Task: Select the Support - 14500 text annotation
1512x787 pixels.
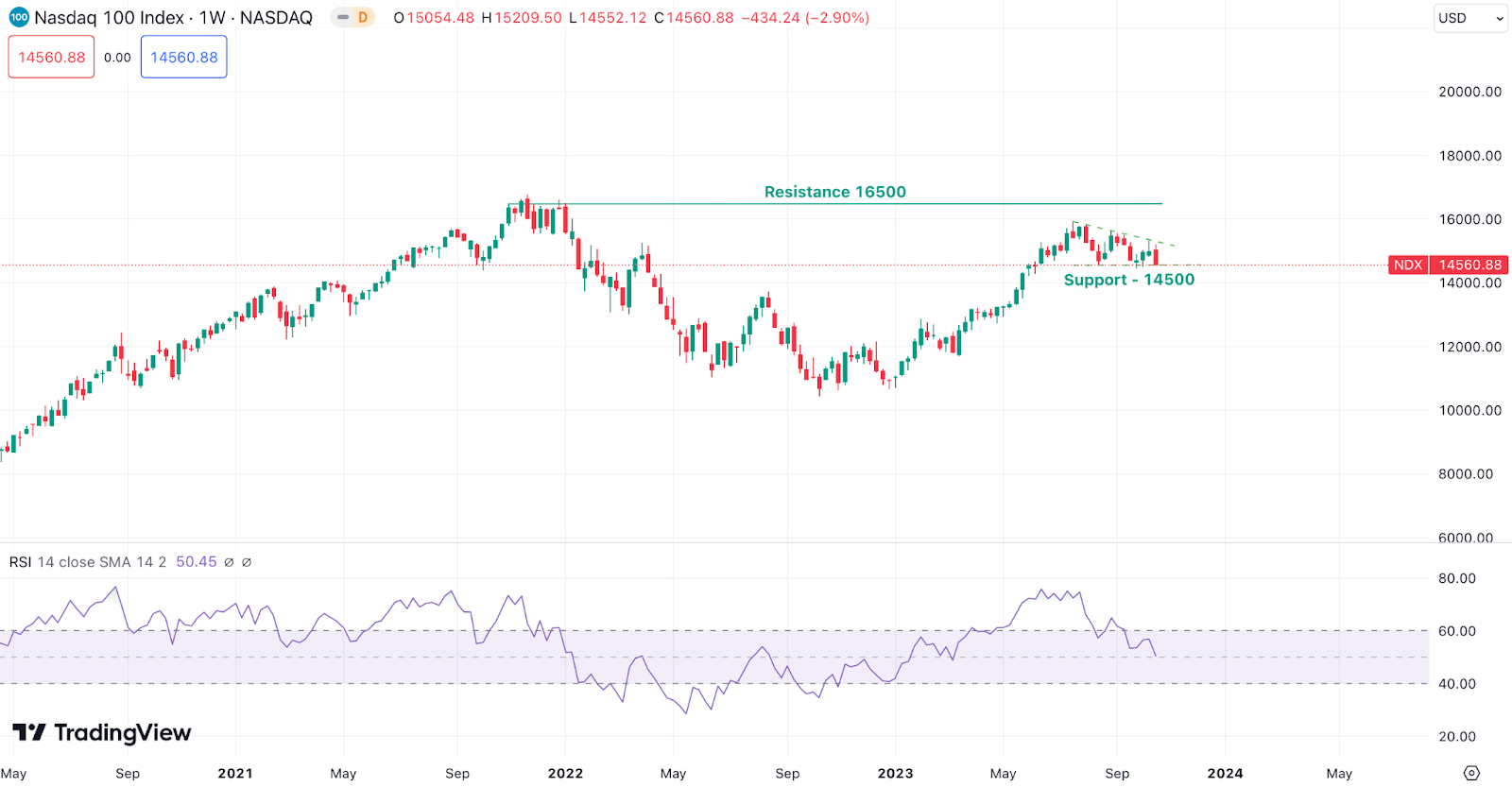Action: pos(1128,280)
